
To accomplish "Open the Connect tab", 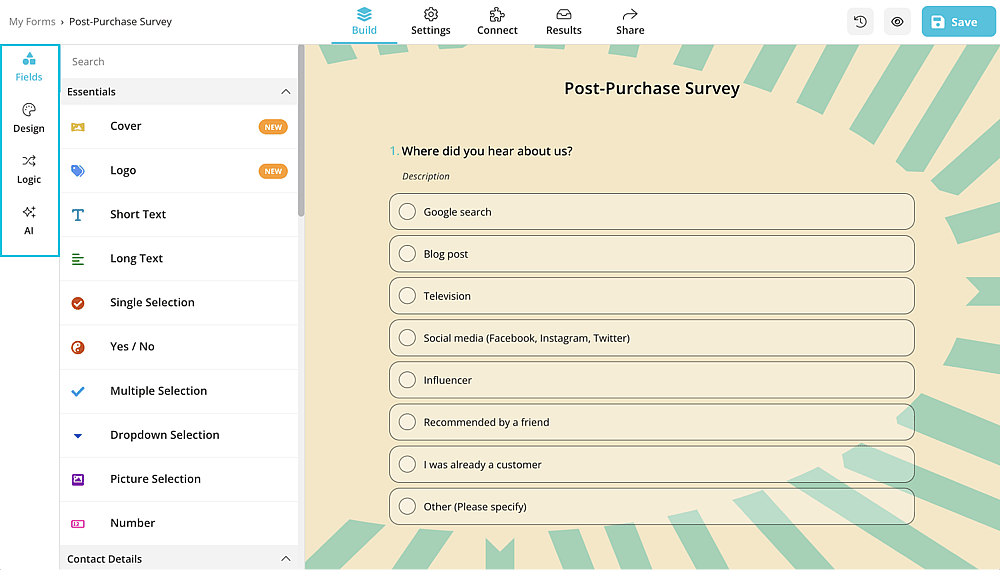I will [497, 22].
